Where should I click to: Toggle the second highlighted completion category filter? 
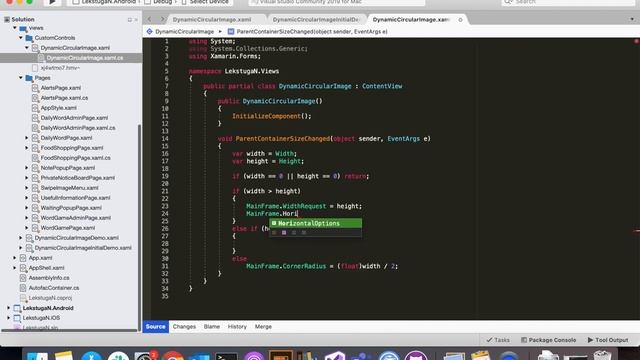[x=284, y=233]
